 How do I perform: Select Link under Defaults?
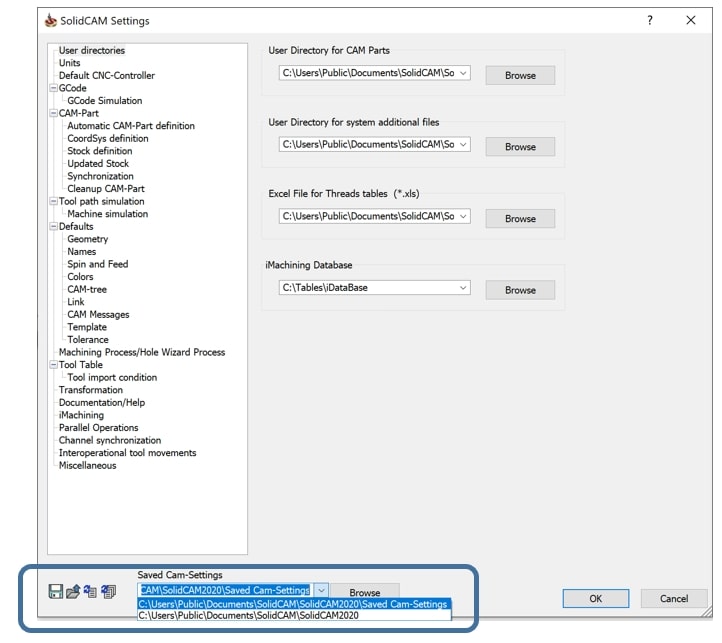[76, 302]
